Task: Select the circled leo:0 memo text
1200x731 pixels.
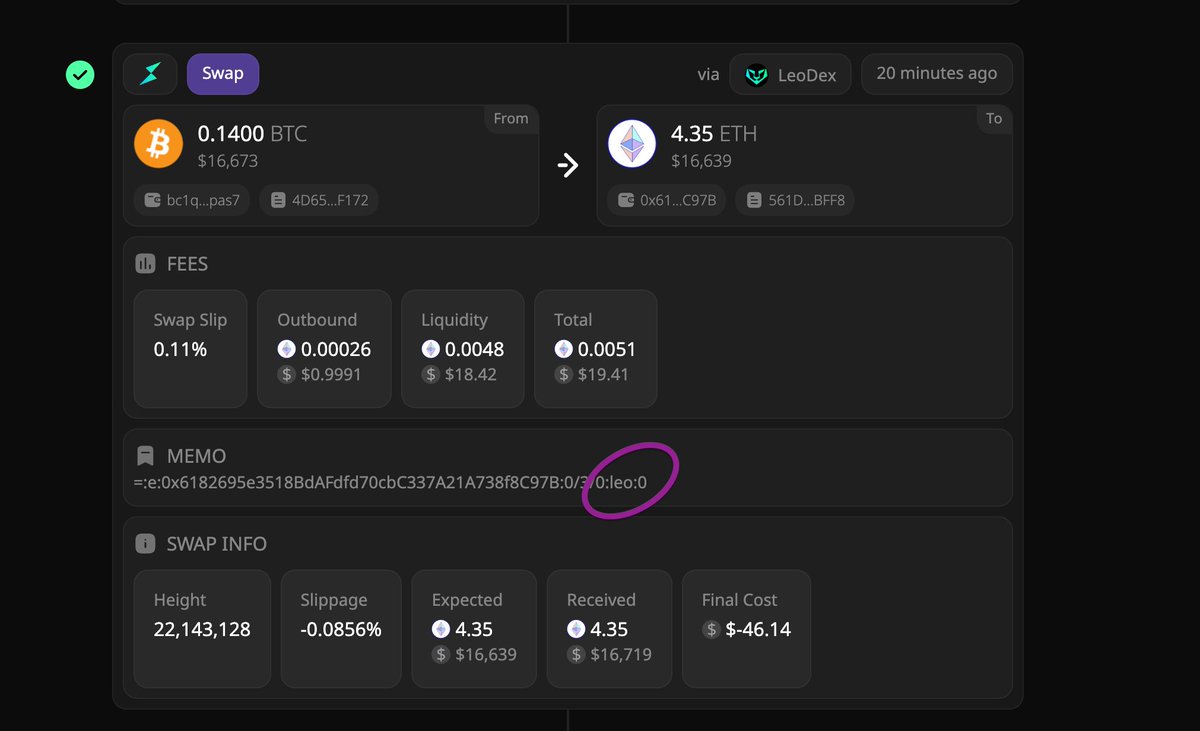Action: (x=630, y=482)
